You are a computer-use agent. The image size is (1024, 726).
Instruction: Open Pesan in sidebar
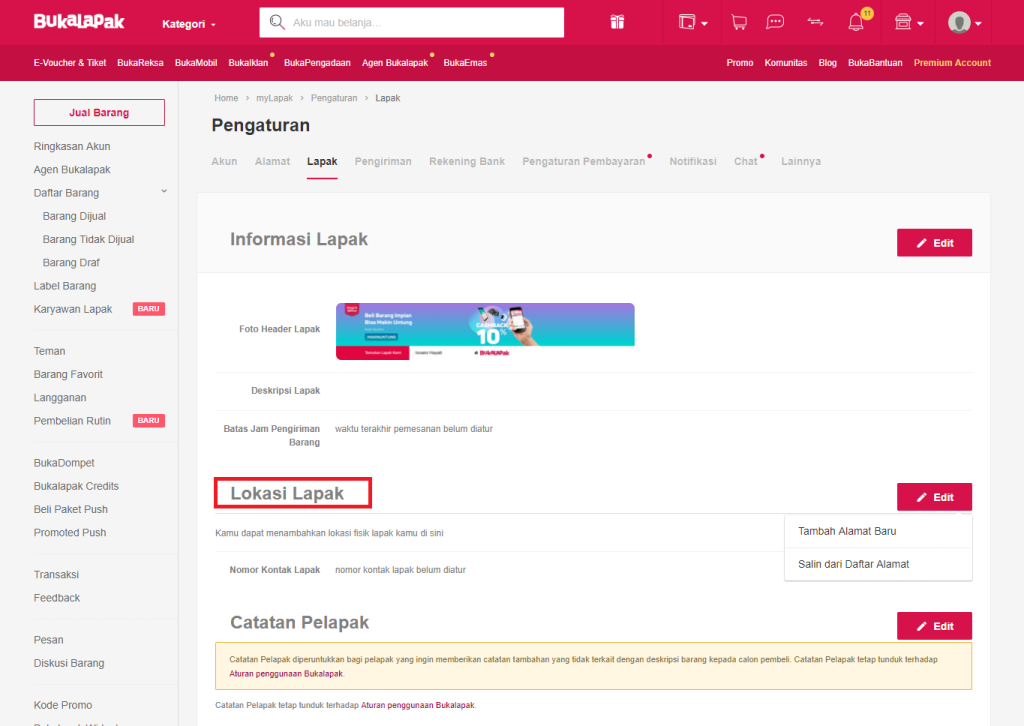click(48, 640)
